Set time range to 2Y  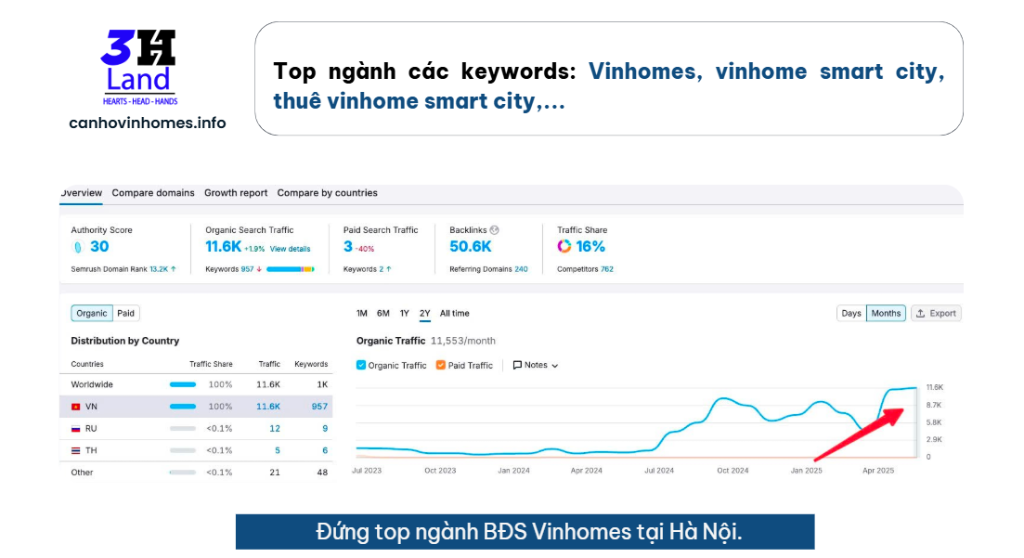pyautogui.click(x=425, y=314)
